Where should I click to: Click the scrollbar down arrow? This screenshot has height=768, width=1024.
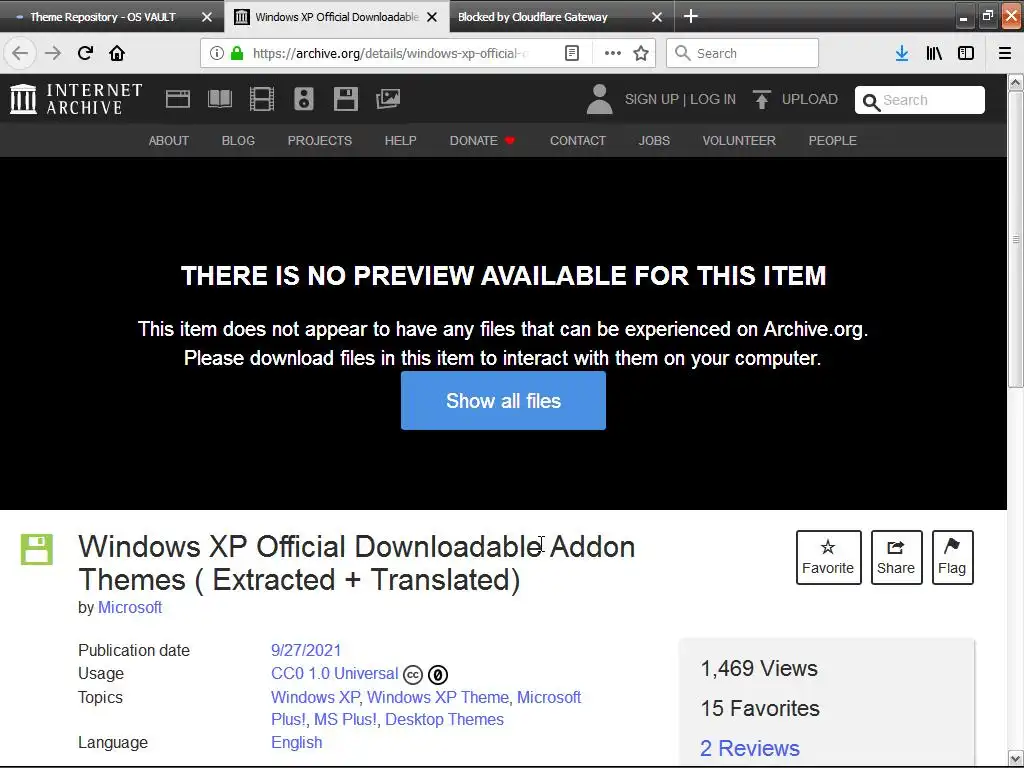click(x=1016, y=759)
